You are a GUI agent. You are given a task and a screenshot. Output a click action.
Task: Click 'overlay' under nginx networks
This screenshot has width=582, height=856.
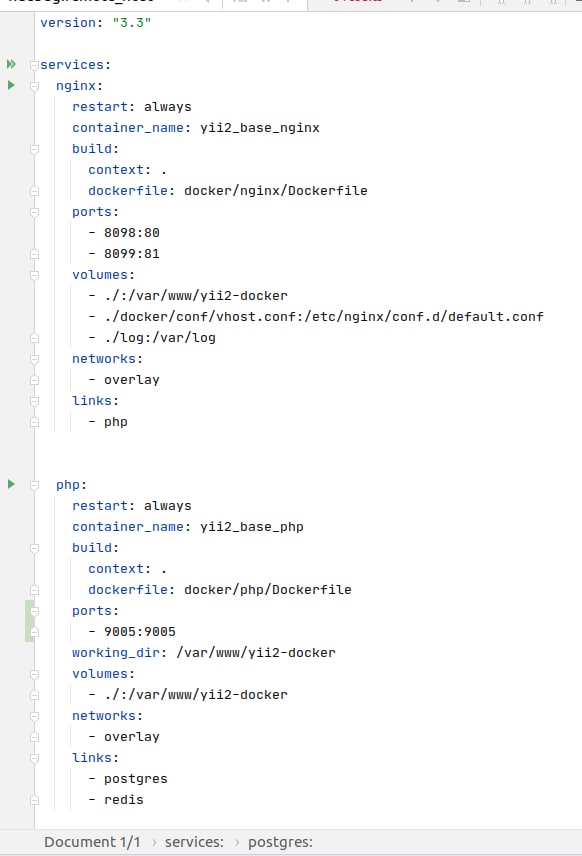pyautogui.click(x=132, y=380)
